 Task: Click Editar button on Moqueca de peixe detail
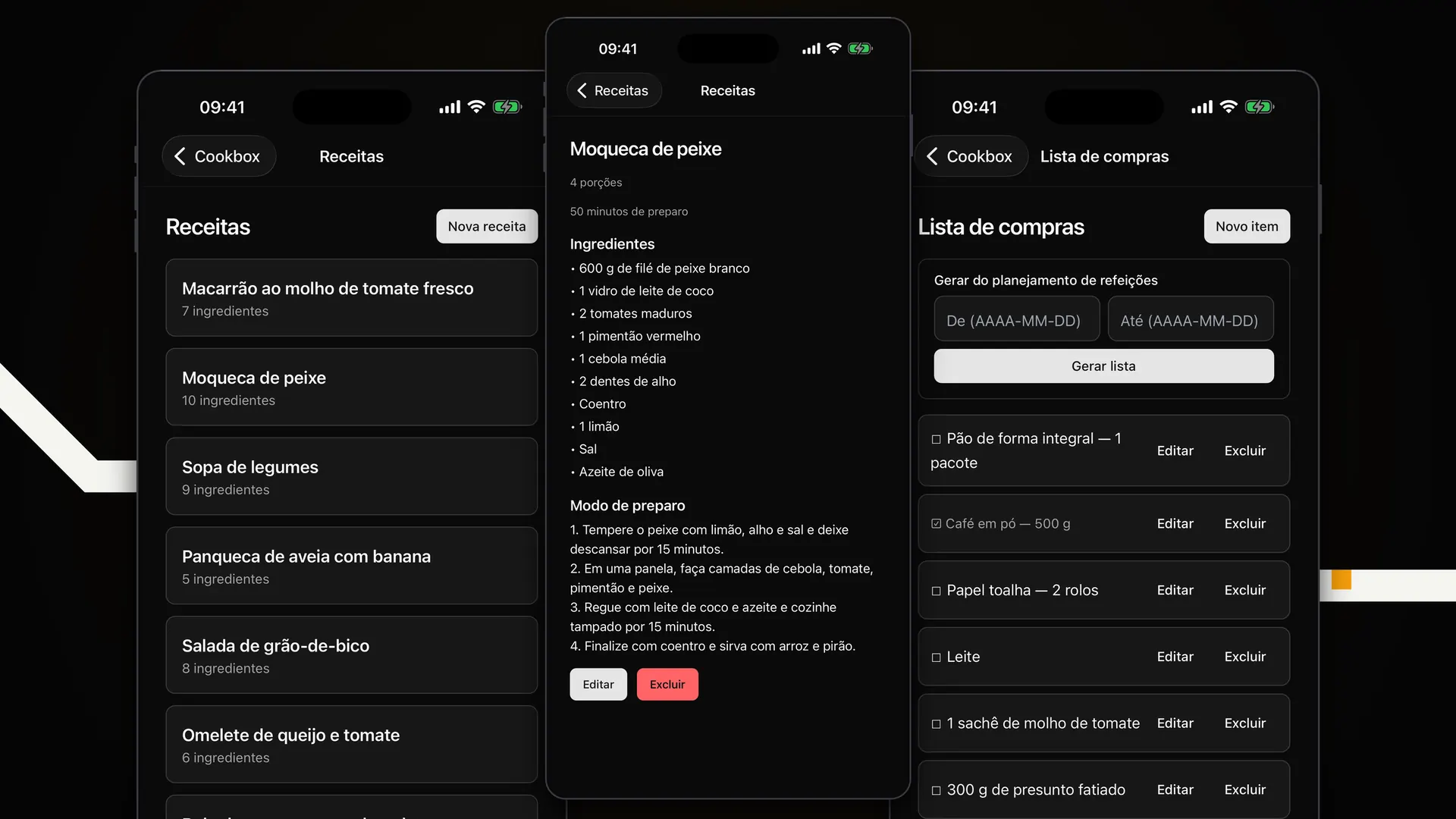(x=598, y=684)
